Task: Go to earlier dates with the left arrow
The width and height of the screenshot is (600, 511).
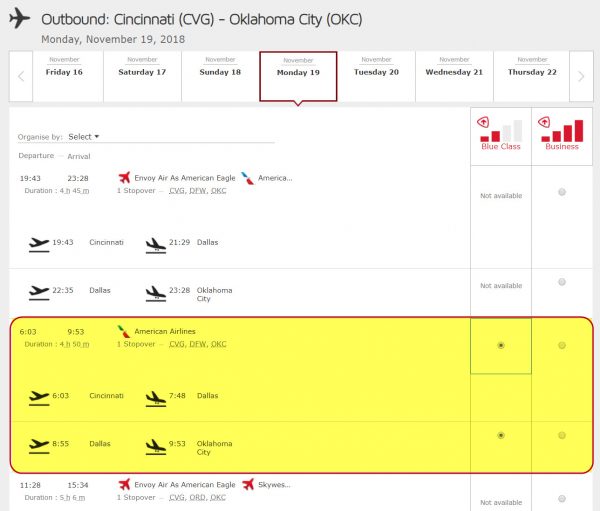Action: tap(21, 78)
